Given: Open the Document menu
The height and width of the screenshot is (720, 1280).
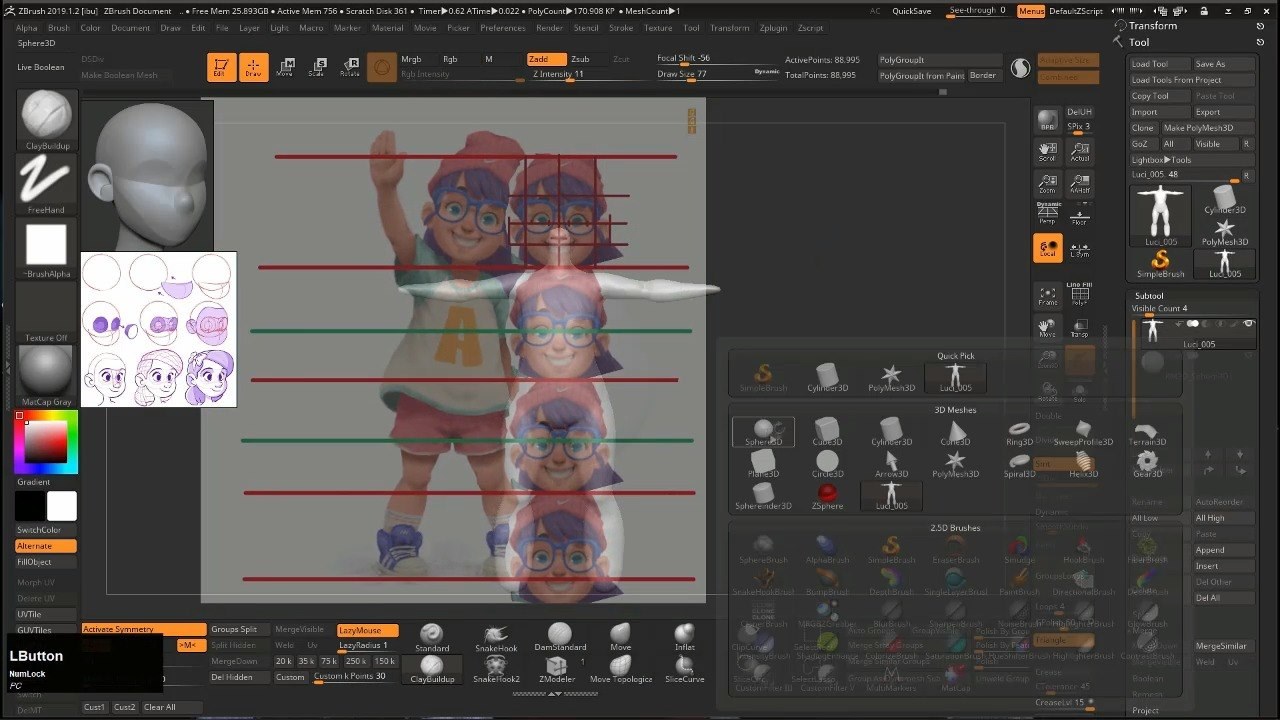Looking at the screenshot, I should coord(130,28).
